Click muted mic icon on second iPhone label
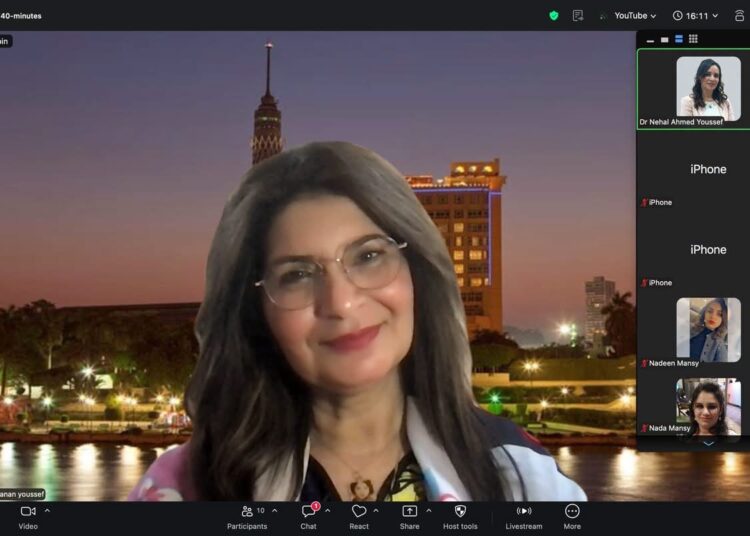Viewport: 750px width, 536px height. pyautogui.click(x=644, y=283)
